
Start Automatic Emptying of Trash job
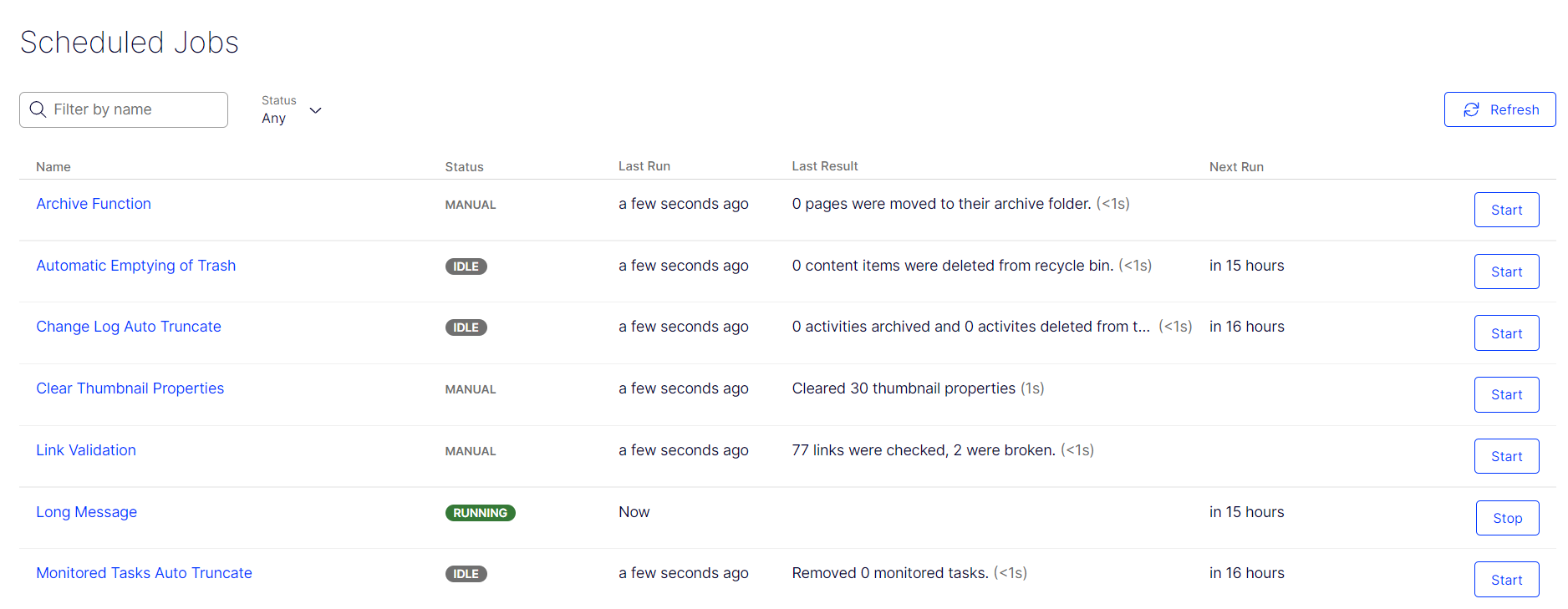pos(1506,272)
